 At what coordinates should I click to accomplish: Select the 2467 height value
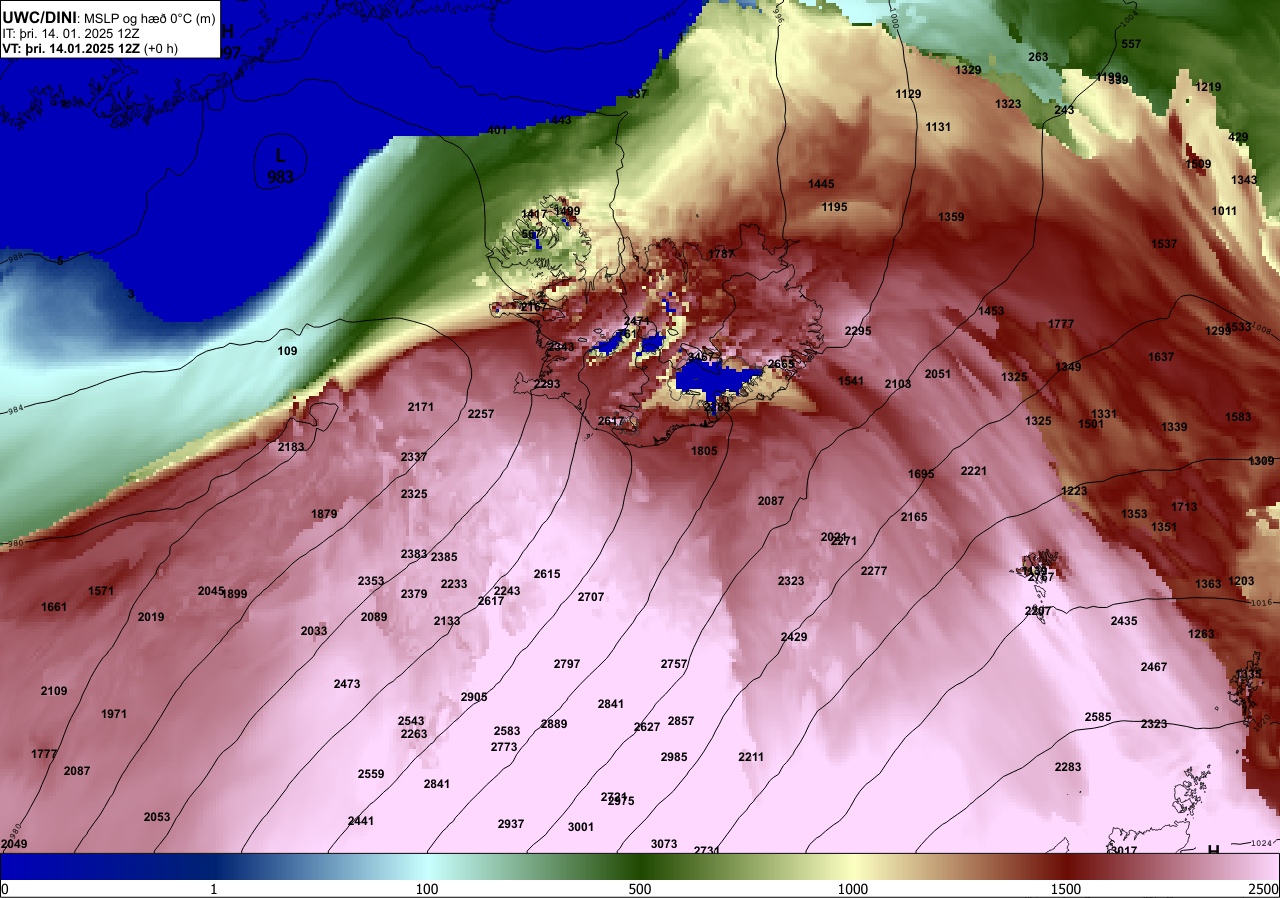1154,667
